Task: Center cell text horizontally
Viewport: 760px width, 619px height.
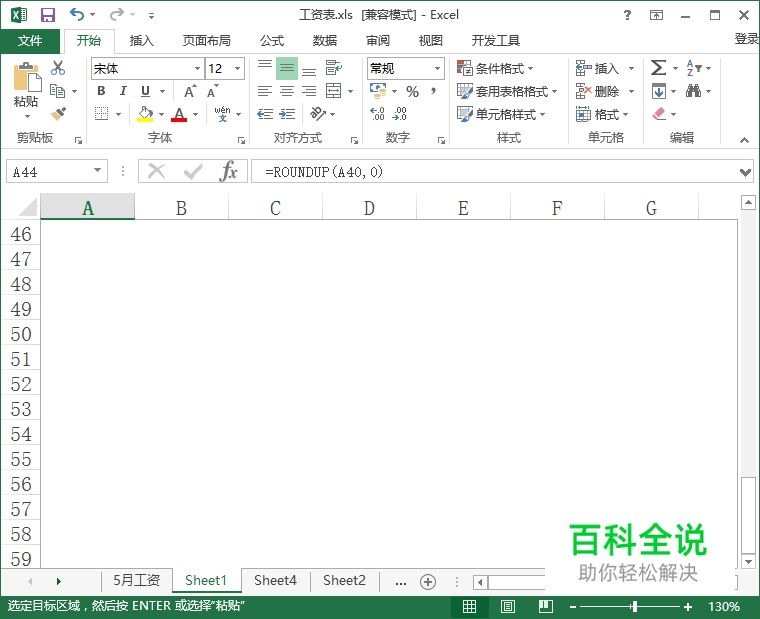Action: point(287,91)
